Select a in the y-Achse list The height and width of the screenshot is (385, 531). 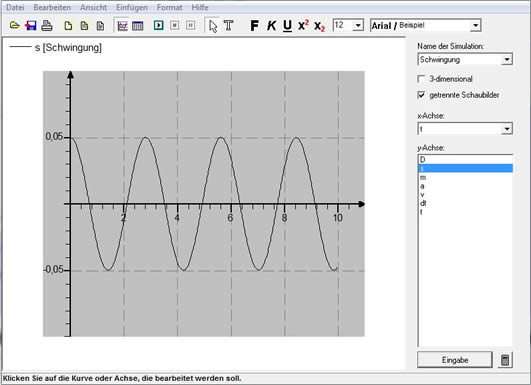click(465, 186)
